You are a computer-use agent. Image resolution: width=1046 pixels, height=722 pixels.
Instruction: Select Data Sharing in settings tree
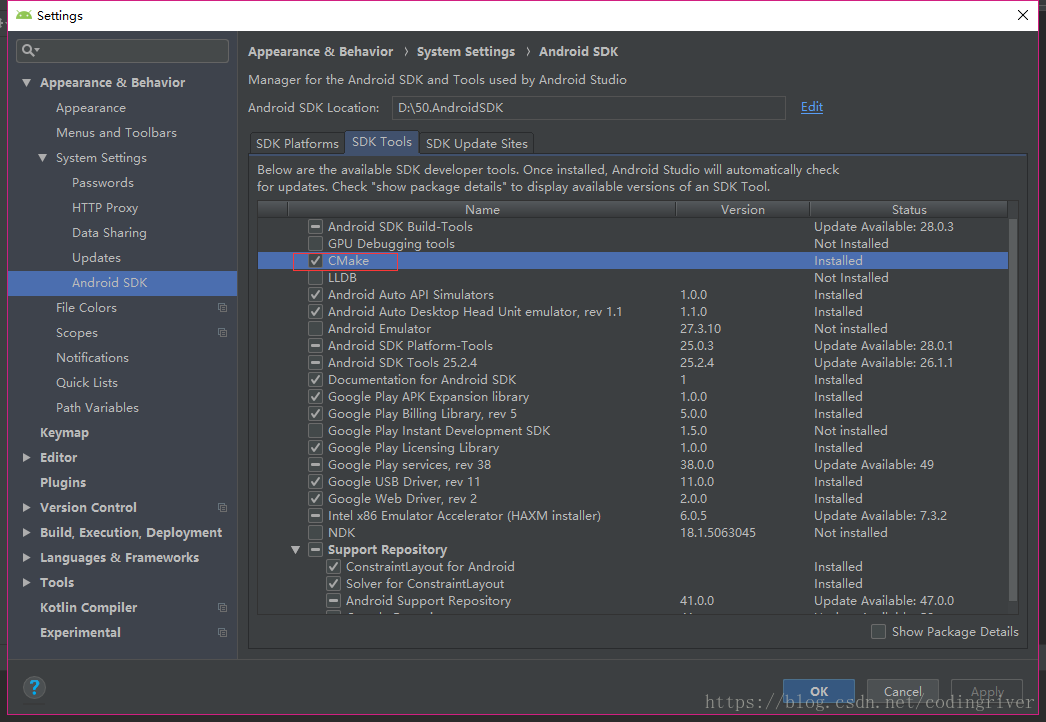tap(109, 233)
